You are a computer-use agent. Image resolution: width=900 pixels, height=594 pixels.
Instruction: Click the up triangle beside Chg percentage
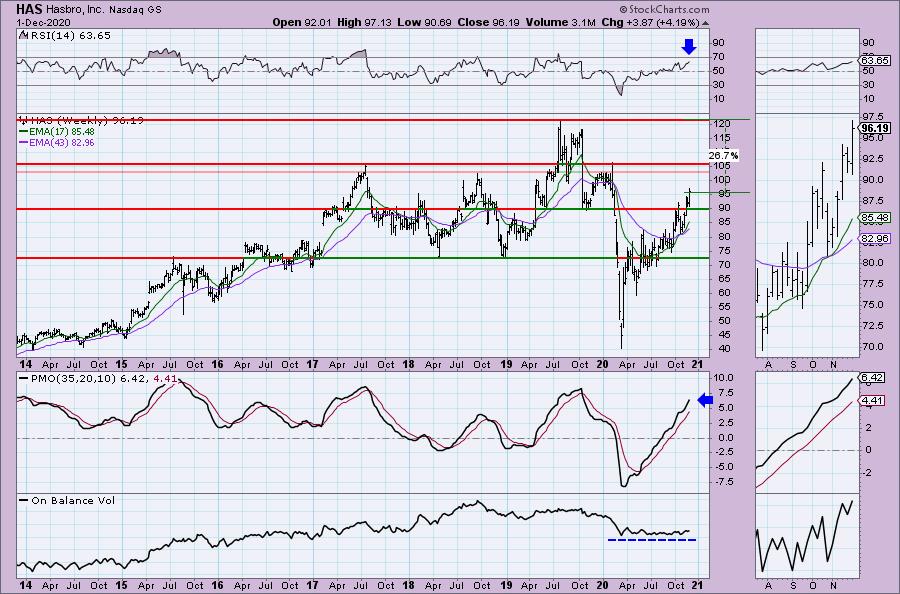[705, 23]
